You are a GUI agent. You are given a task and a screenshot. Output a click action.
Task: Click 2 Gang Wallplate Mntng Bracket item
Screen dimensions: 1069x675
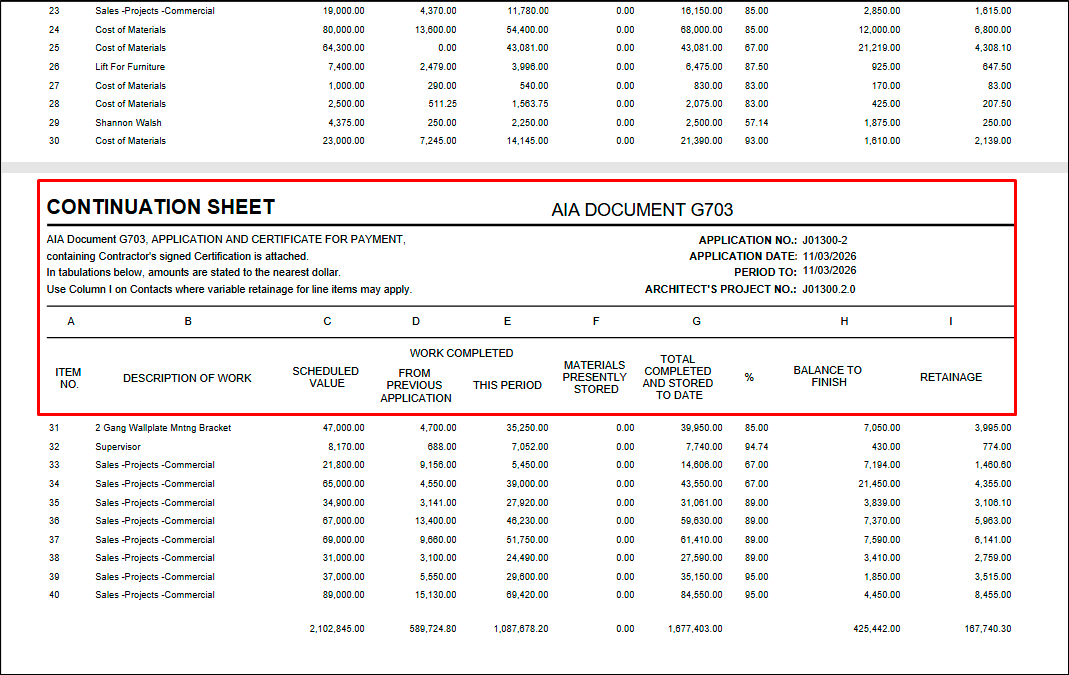163,428
